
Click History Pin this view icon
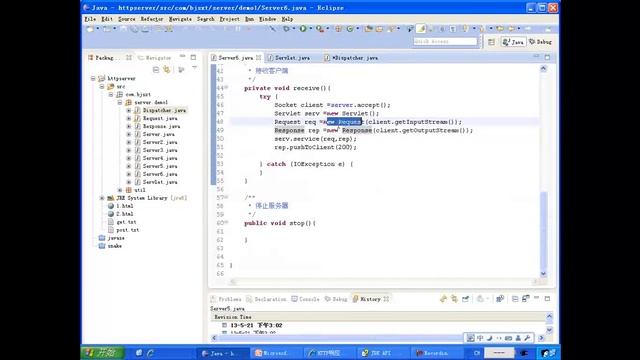[x=465, y=299]
